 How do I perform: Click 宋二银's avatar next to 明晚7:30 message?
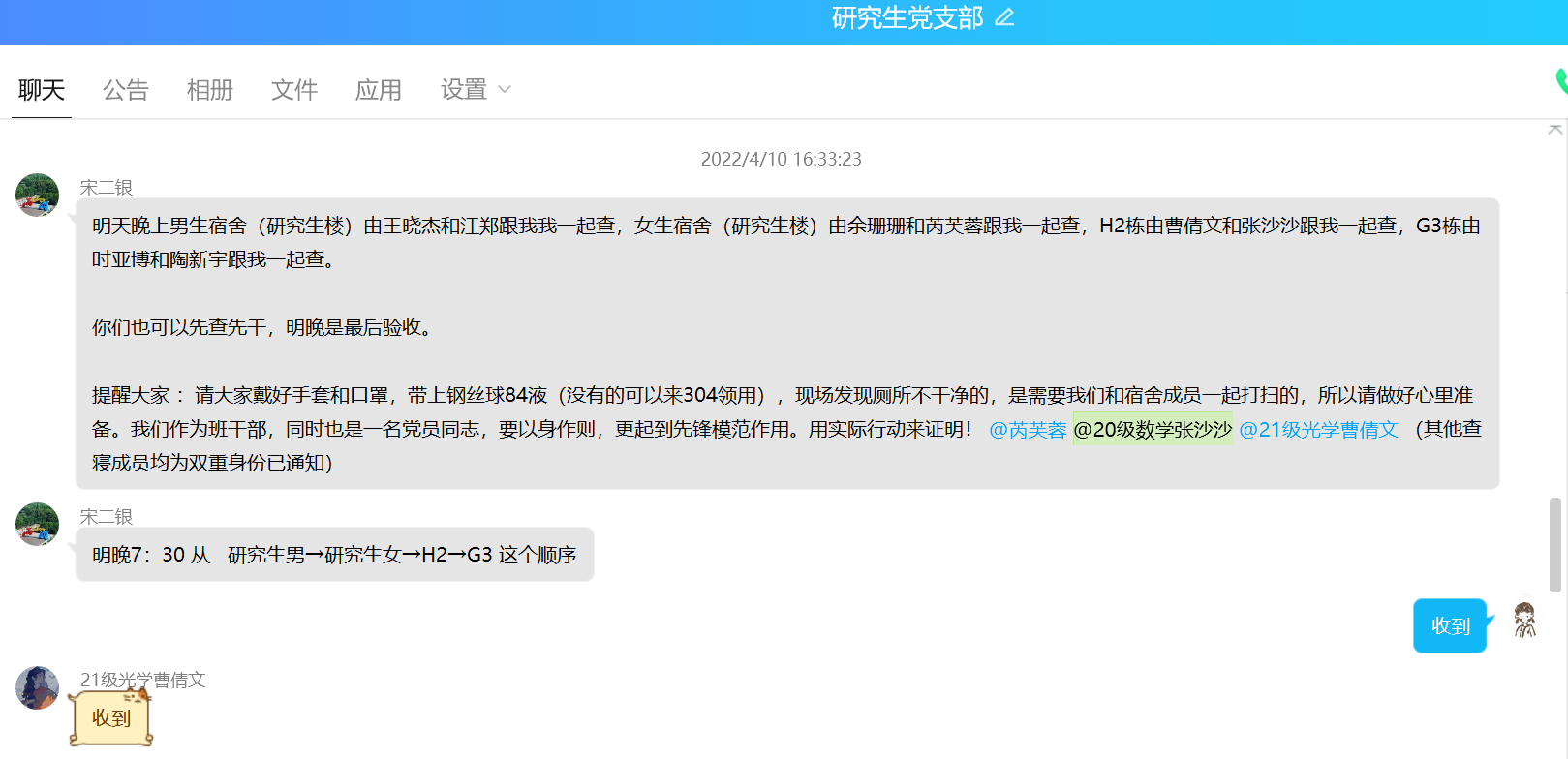(x=38, y=525)
